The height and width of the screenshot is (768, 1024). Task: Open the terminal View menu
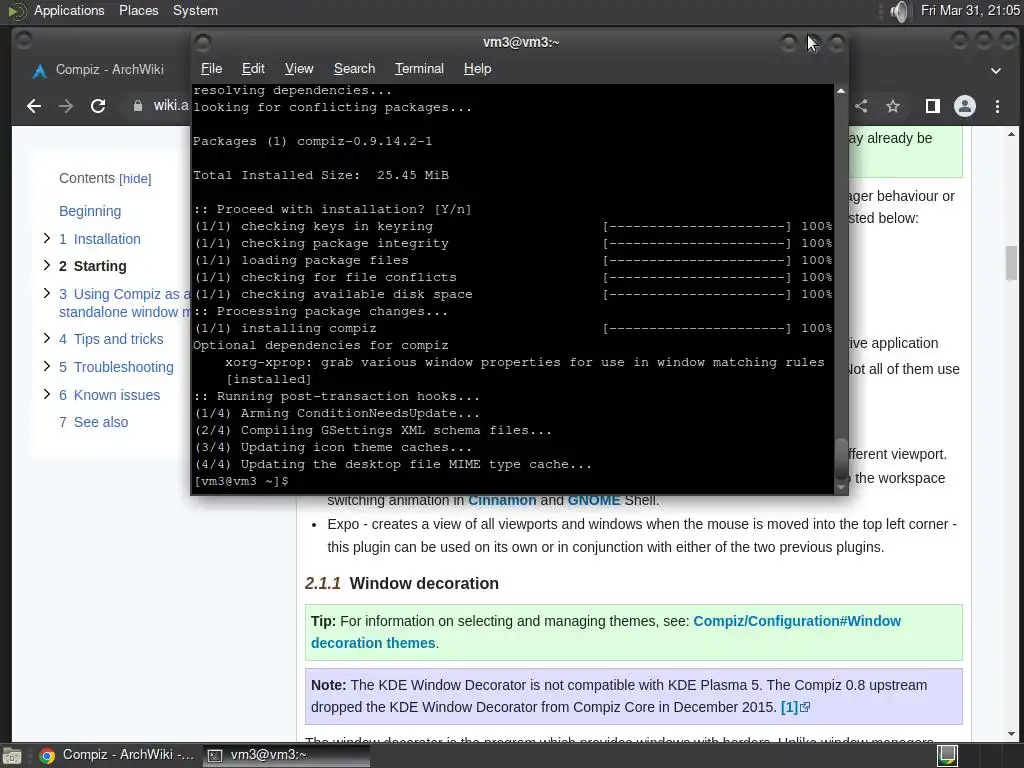(x=299, y=69)
